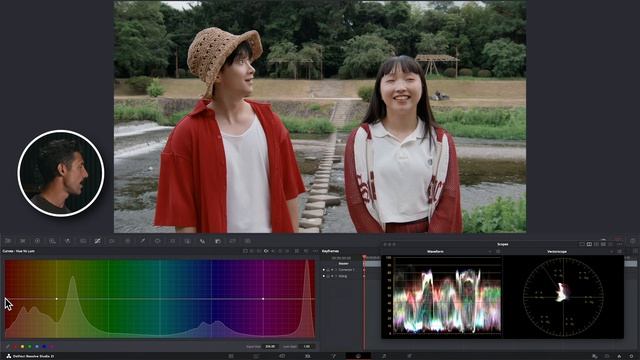The image size is (640, 360).
Task: Open the curves palette options menu
Action: (315, 251)
